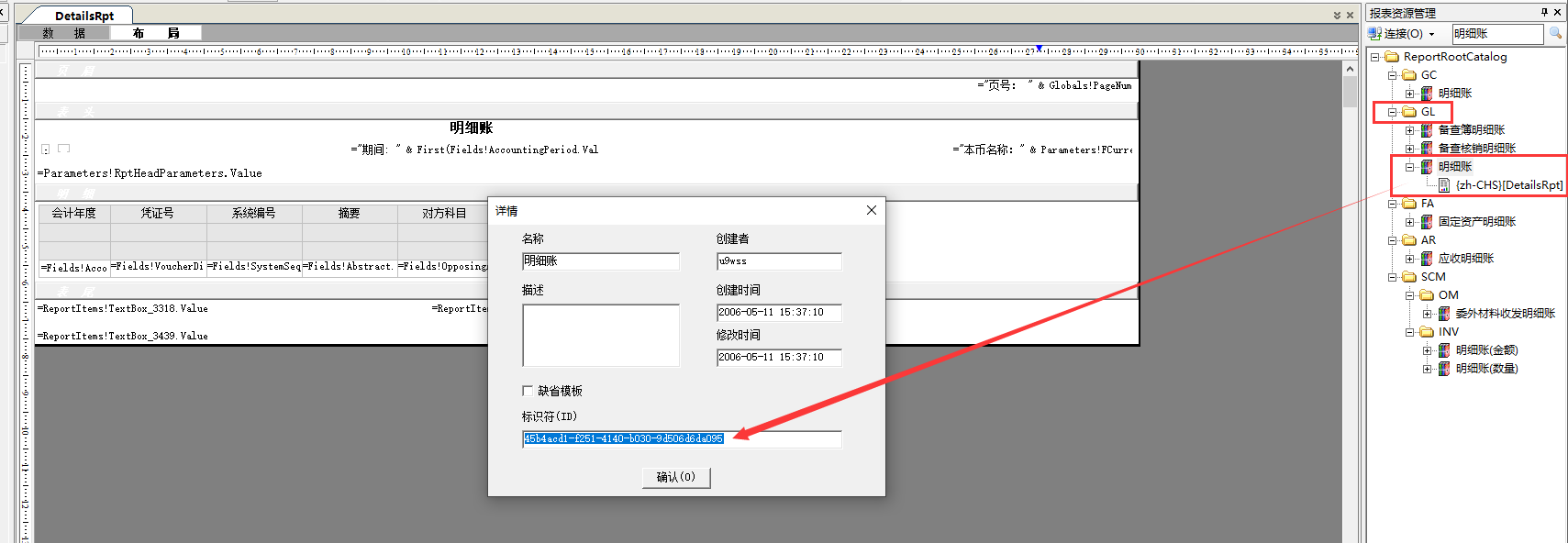Click the 描述 text area
The width and height of the screenshot is (1568, 543).
(600, 335)
